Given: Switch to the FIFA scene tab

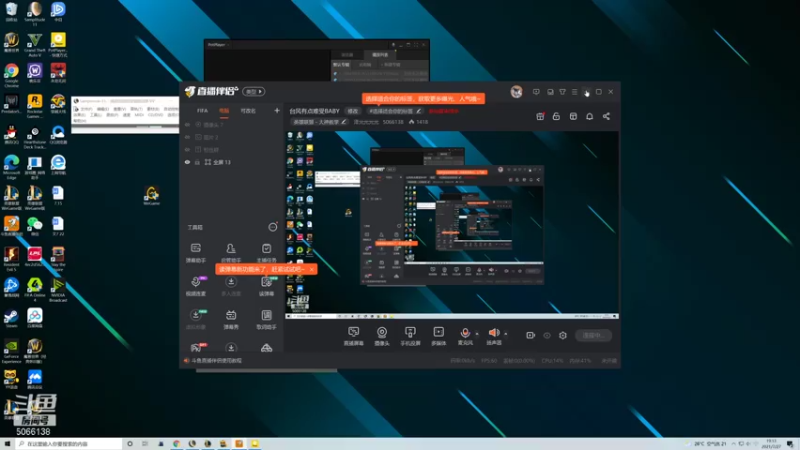Looking at the screenshot, I should click(203, 111).
